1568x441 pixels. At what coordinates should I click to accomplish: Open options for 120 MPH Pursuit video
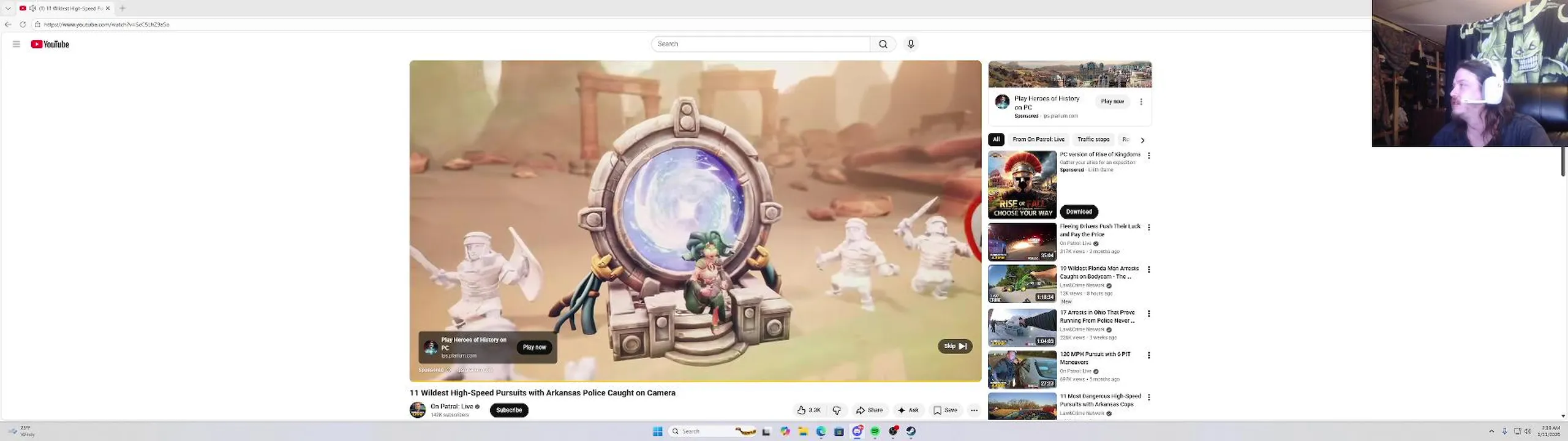(x=1149, y=355)
